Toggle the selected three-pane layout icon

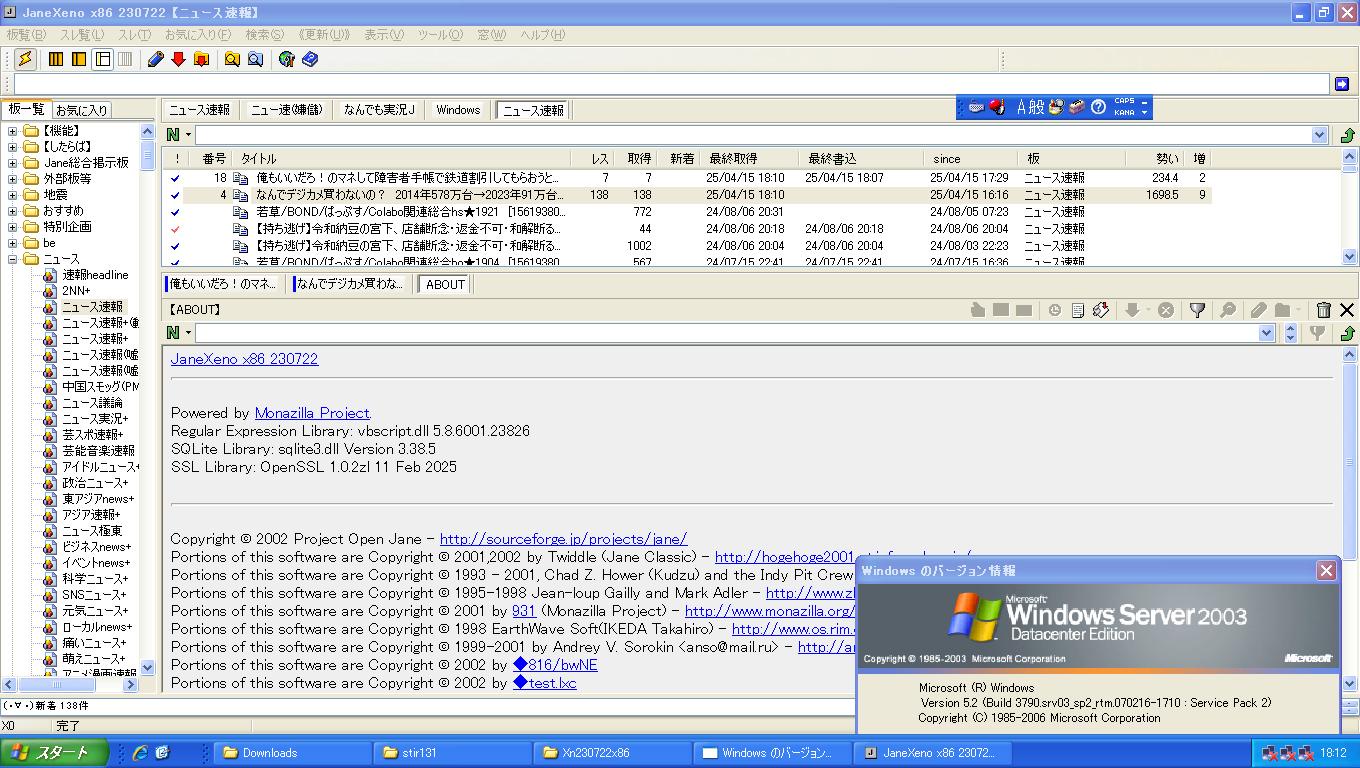click(102, 59)
